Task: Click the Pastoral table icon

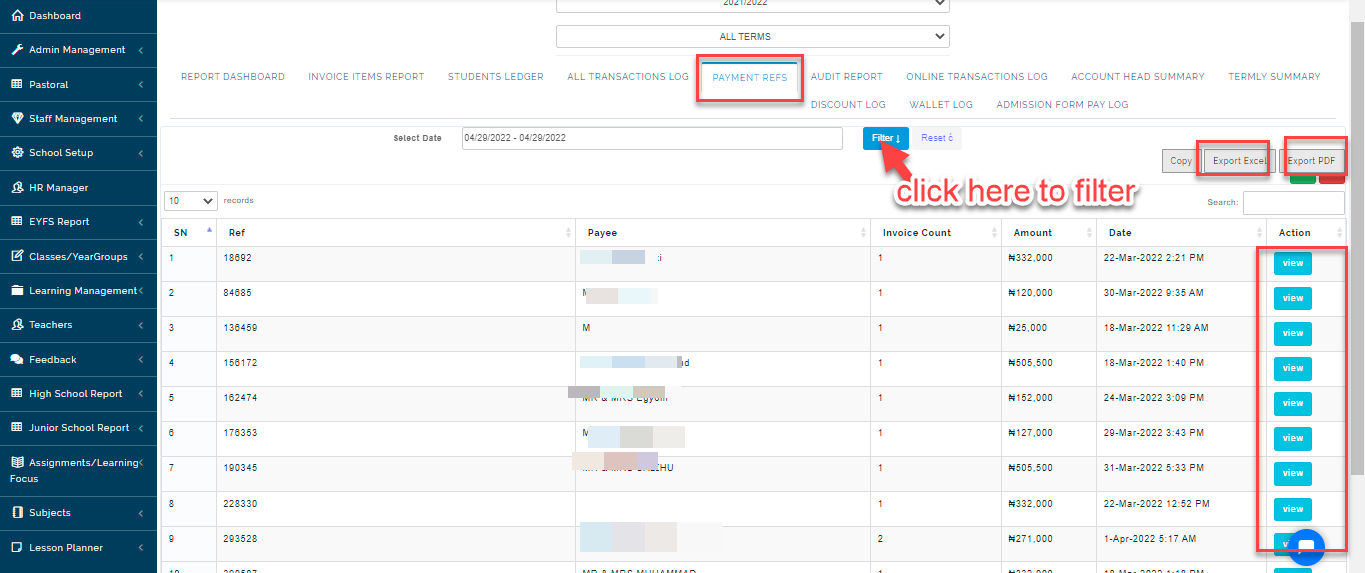Action: point(17,84)
